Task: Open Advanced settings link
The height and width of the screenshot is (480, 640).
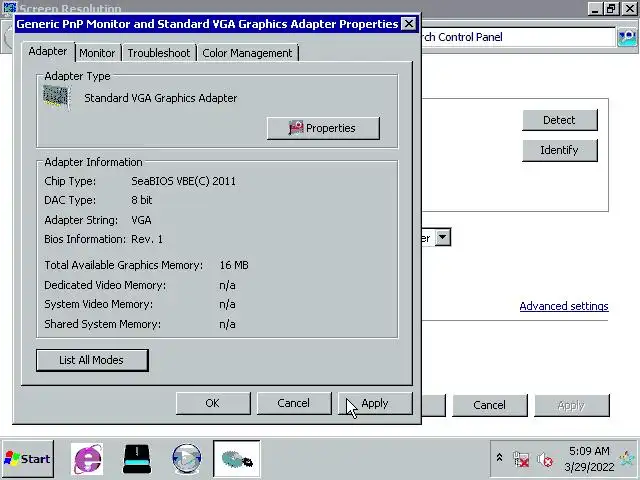Action: pos(564,306)
